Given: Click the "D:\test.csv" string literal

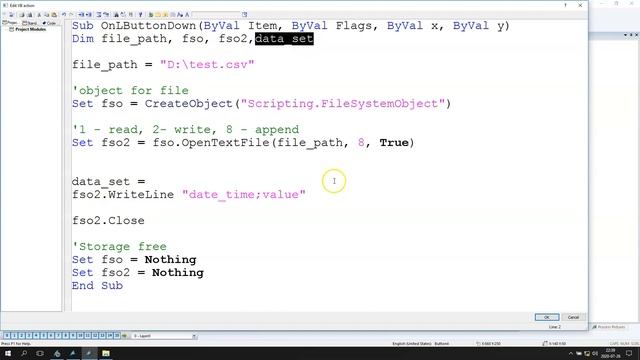Looking at the screenshot, I should point(207,64).
